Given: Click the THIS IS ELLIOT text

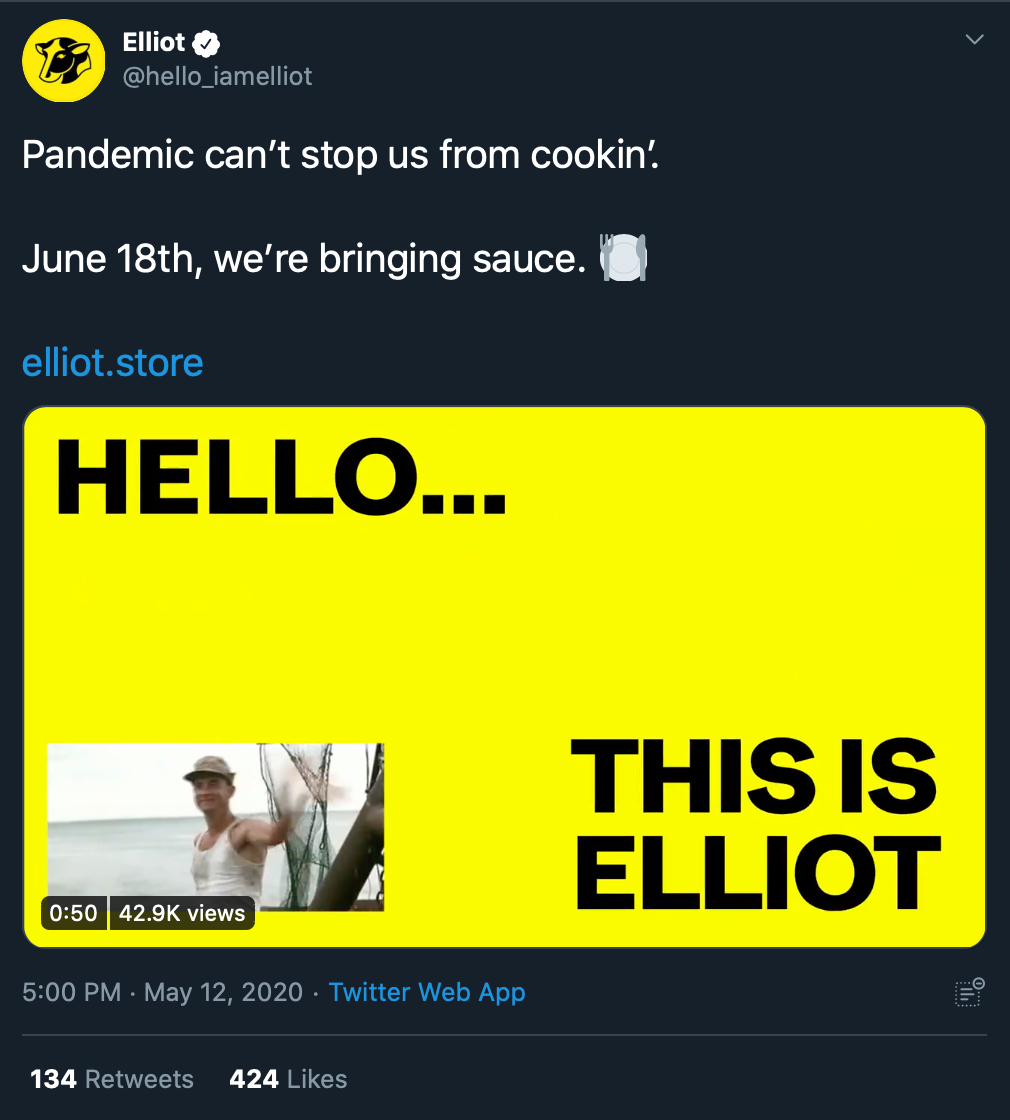Looking at the screenshot, I should click(x=757, y=825).
